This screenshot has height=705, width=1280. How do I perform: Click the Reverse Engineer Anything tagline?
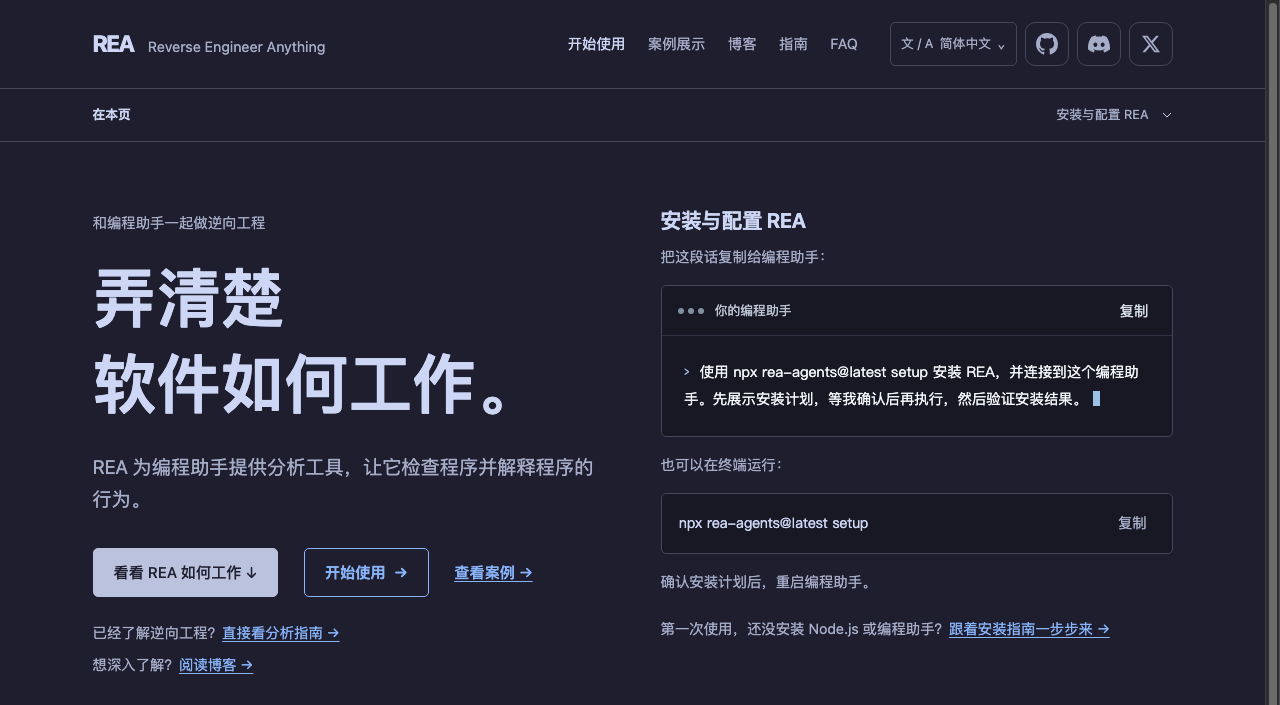pyautogui.click(x=236, y=47)
